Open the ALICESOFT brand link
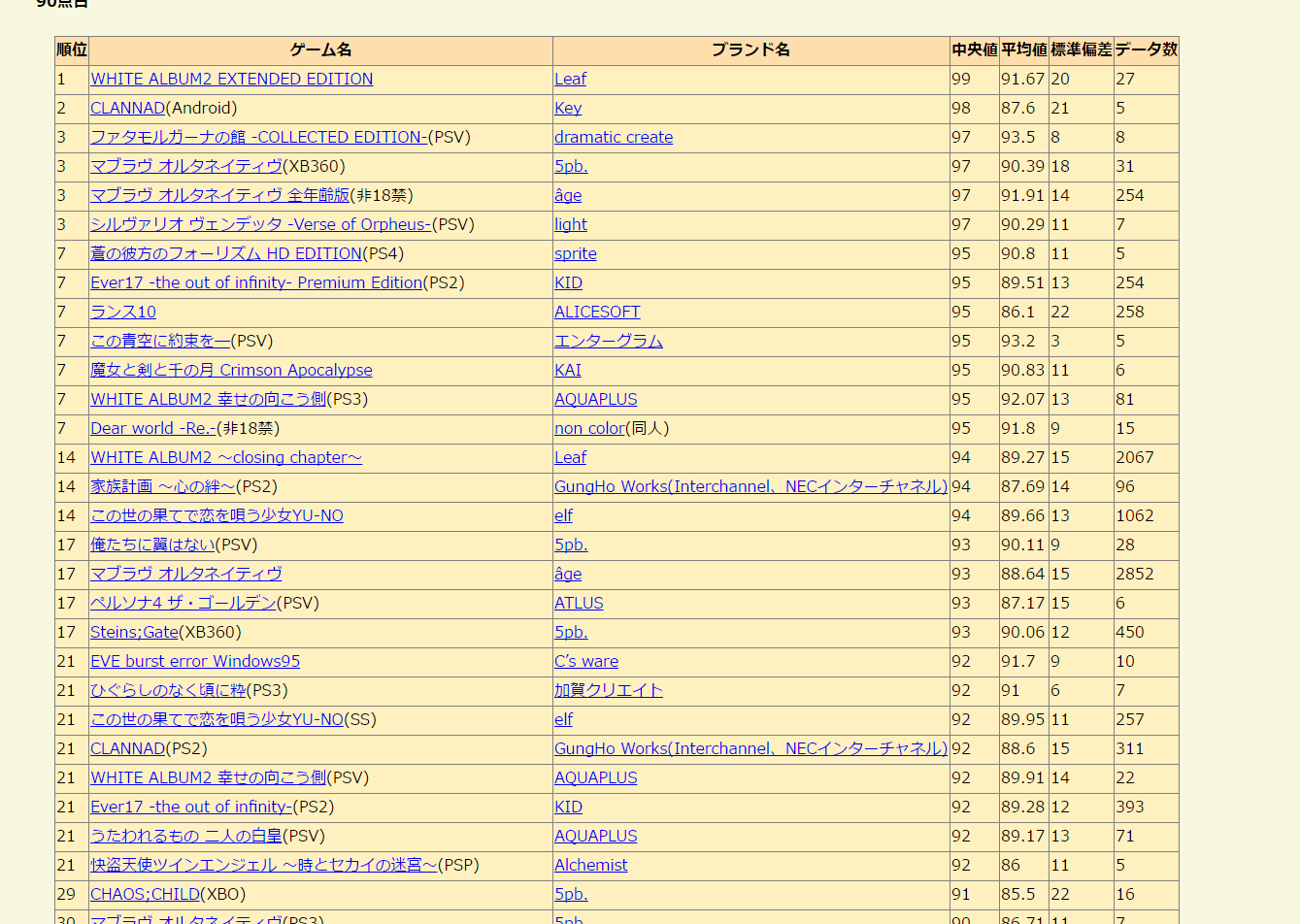This screenshot has width=1300, height=924. pyautogui.click(x=596, y=313)
